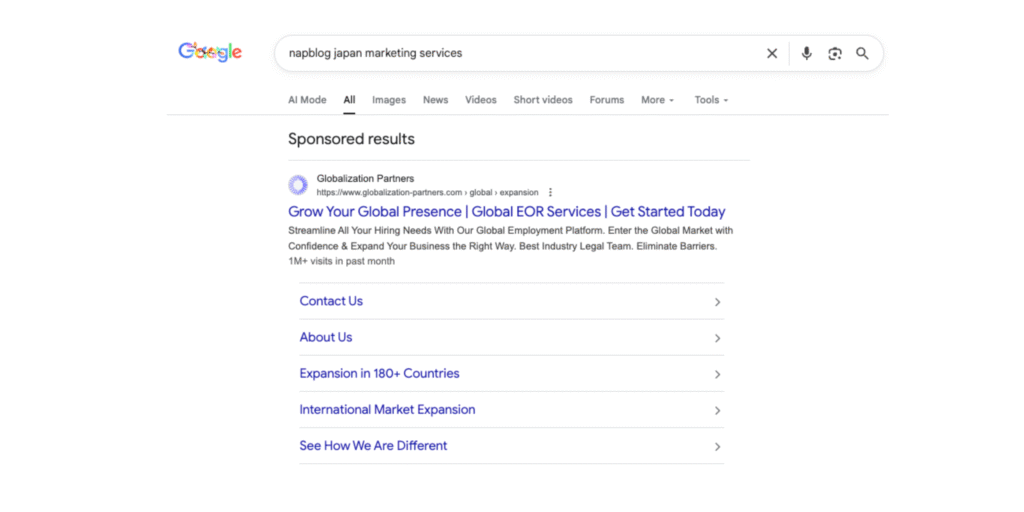
Task: Open the About Us sitelink
Action: tap(326, 337)
